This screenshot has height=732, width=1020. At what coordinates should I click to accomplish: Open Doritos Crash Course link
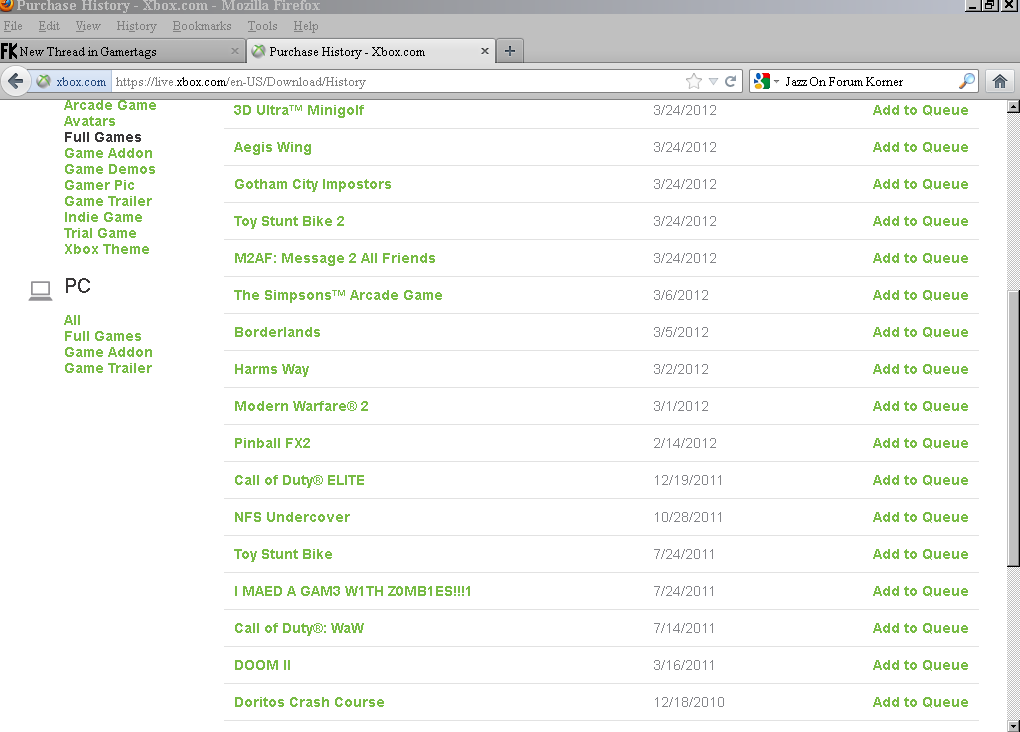[x=309, y=702]
